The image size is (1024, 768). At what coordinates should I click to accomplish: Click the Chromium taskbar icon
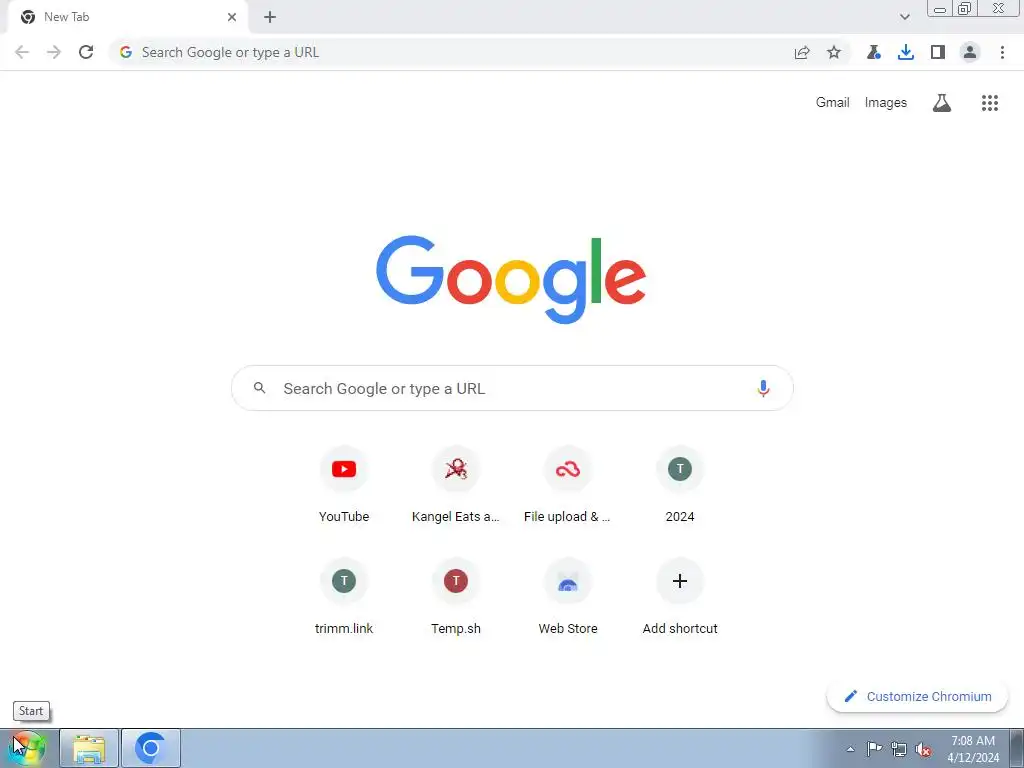pyautogui.click(x=151, y=748)
